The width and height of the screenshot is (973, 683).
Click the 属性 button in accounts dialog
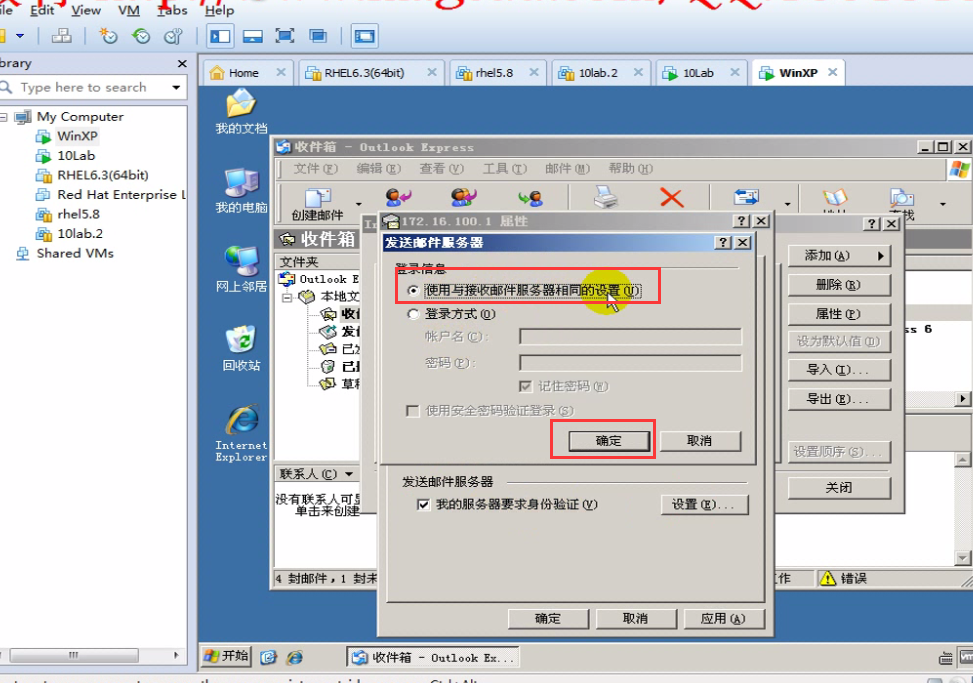(839, 314)
